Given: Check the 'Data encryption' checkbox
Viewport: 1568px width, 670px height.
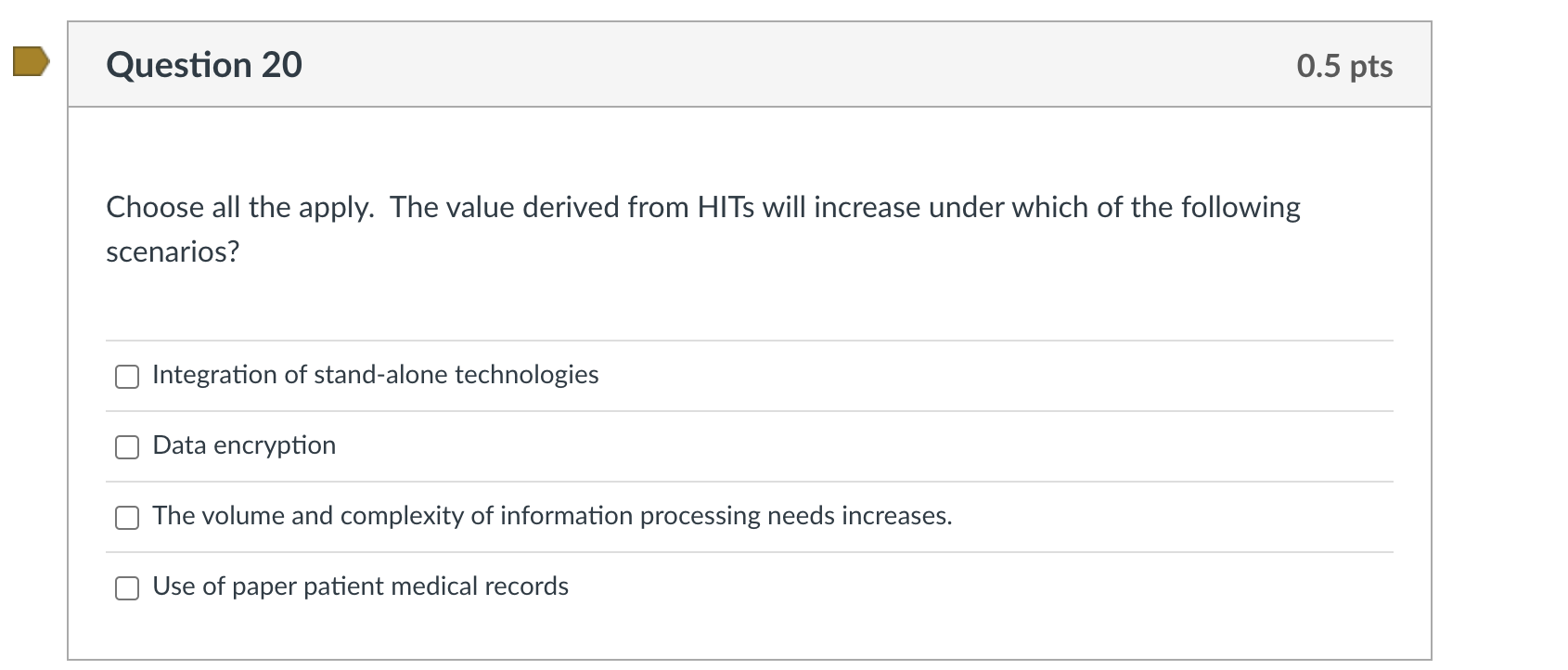Looking at the screenshot, I should (126, 447).
